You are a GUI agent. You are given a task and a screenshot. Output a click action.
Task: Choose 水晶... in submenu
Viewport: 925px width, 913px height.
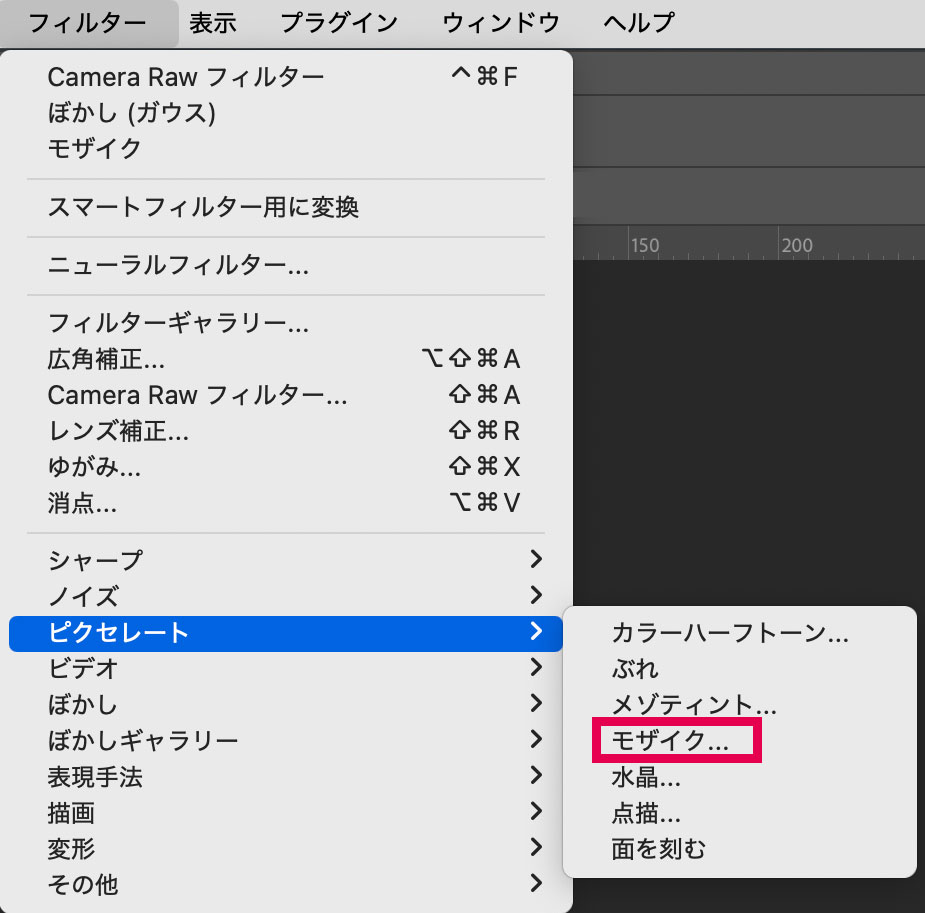pyautogui.click(x=740, y=777)
